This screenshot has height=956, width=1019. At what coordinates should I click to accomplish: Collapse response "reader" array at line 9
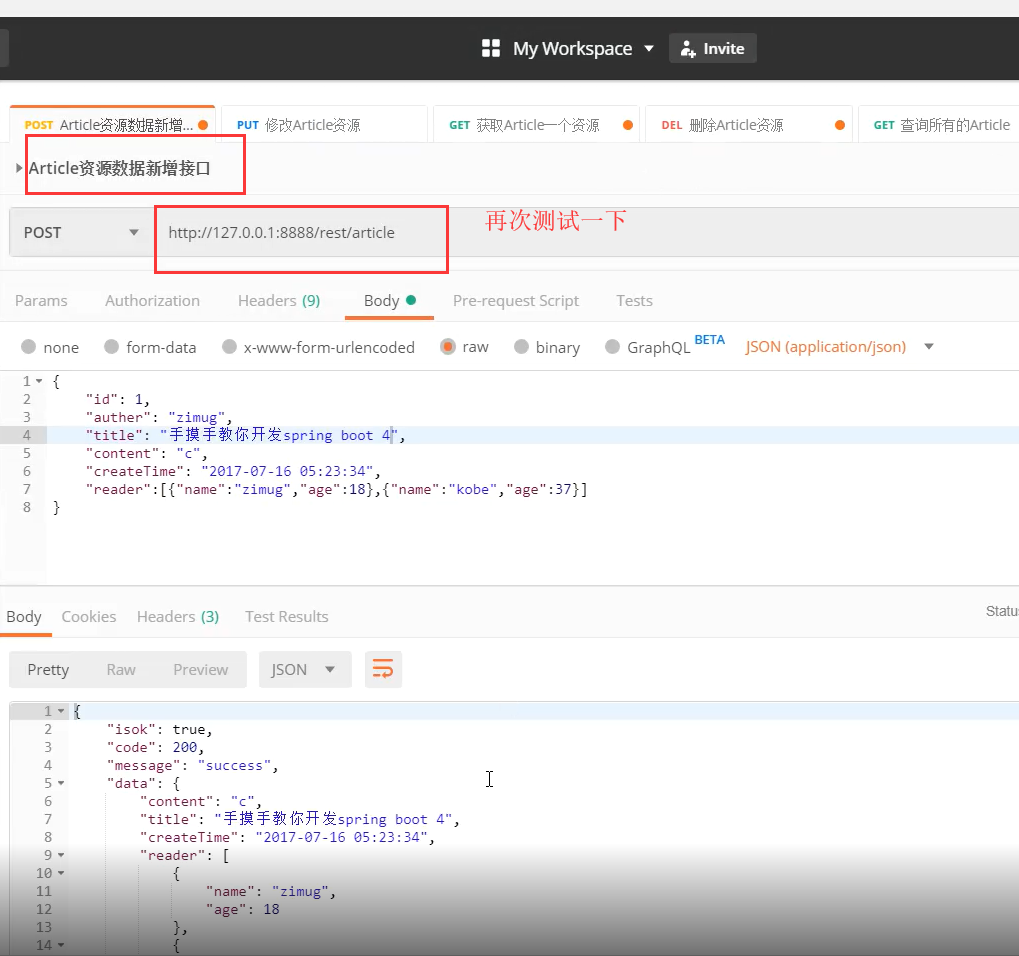click(61, 855)
